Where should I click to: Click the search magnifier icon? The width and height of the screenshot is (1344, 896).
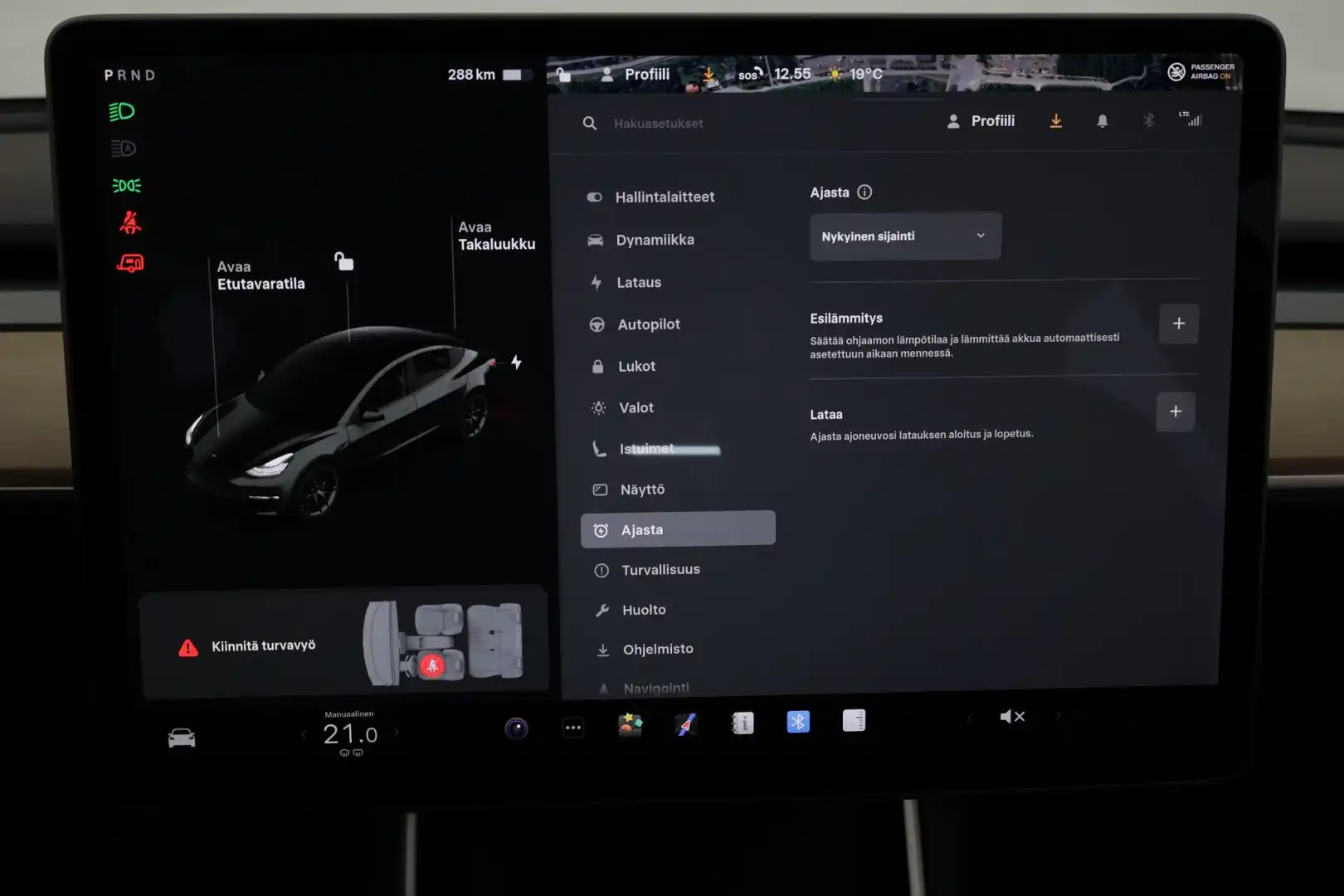coord(590,124)
